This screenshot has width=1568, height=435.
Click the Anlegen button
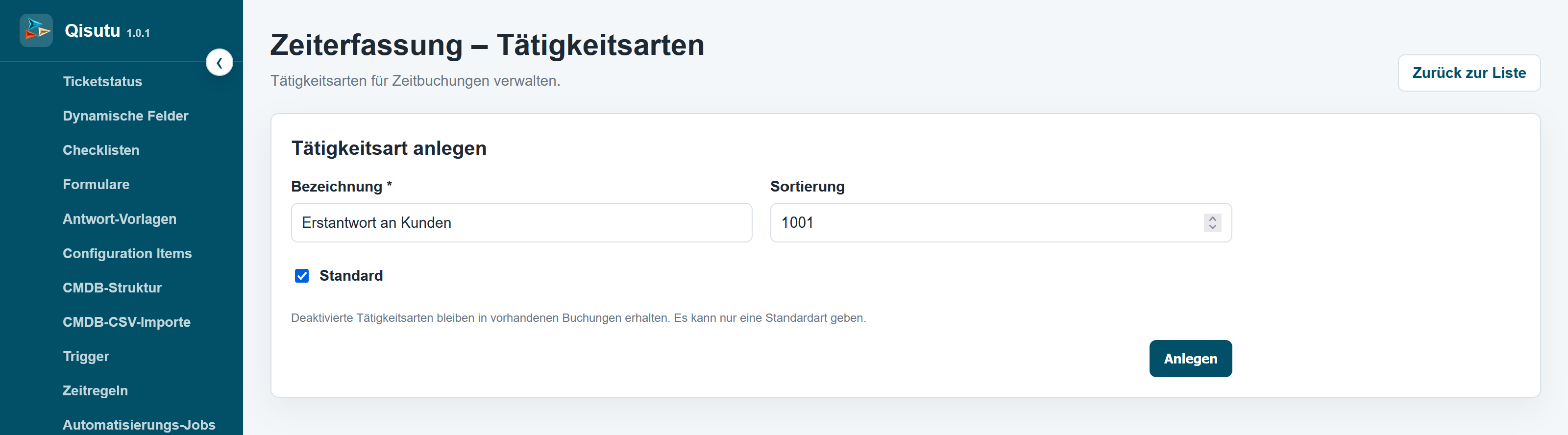click(1190, 359)
